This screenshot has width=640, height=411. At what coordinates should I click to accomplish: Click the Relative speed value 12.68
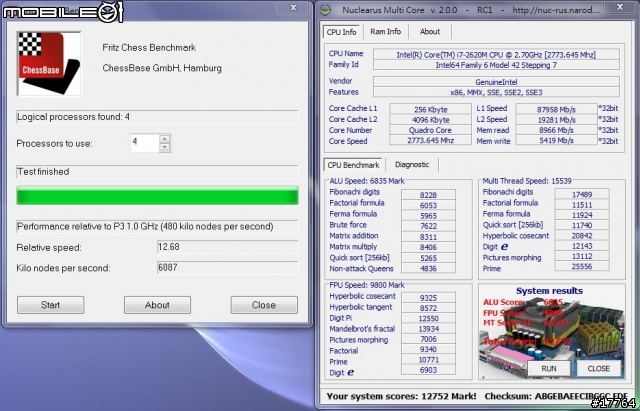[x=227, y=247]
